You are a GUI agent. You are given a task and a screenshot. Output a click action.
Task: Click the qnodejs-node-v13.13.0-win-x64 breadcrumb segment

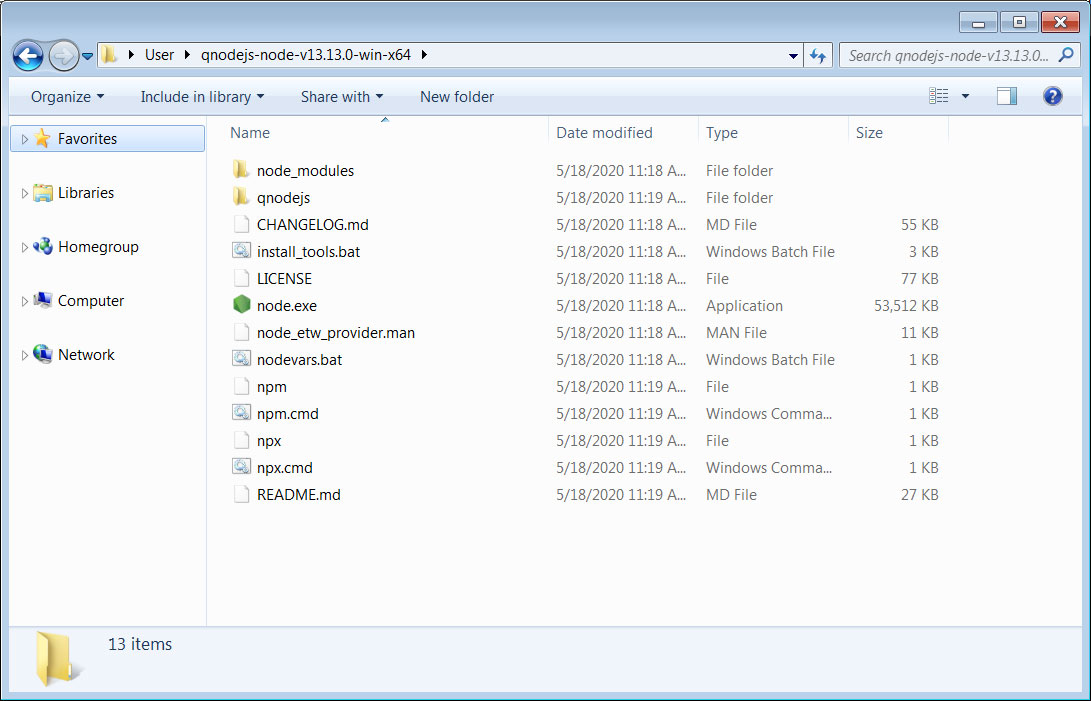pyautogui.click(x=305, y=55)
